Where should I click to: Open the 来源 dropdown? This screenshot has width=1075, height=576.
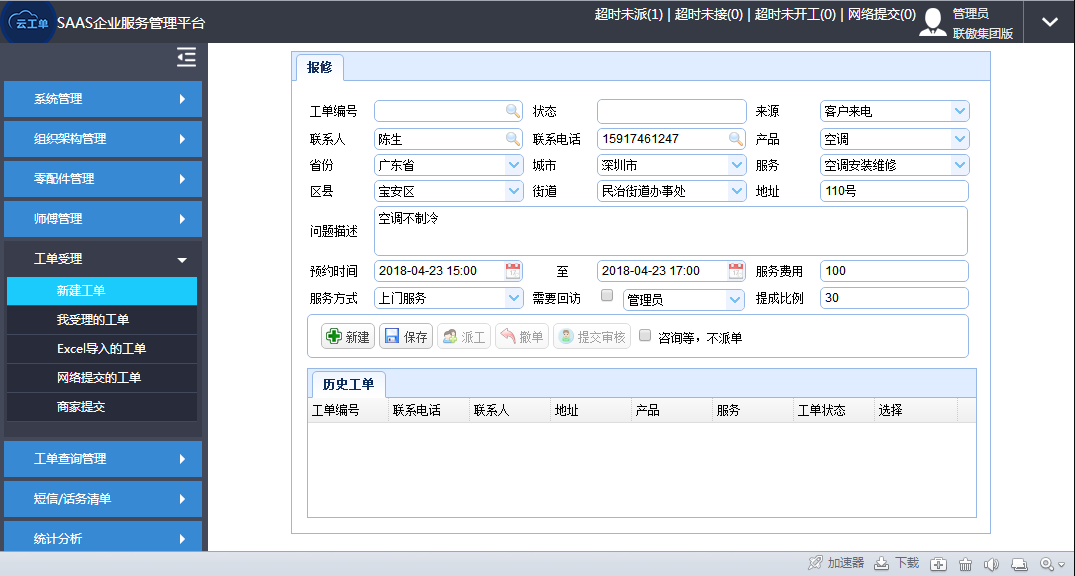959,111
